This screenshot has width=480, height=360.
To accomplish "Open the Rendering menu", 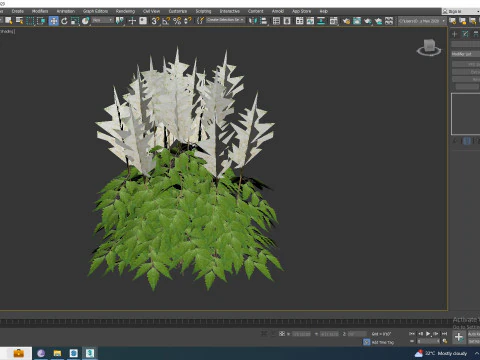I will [x=125, y=11].
